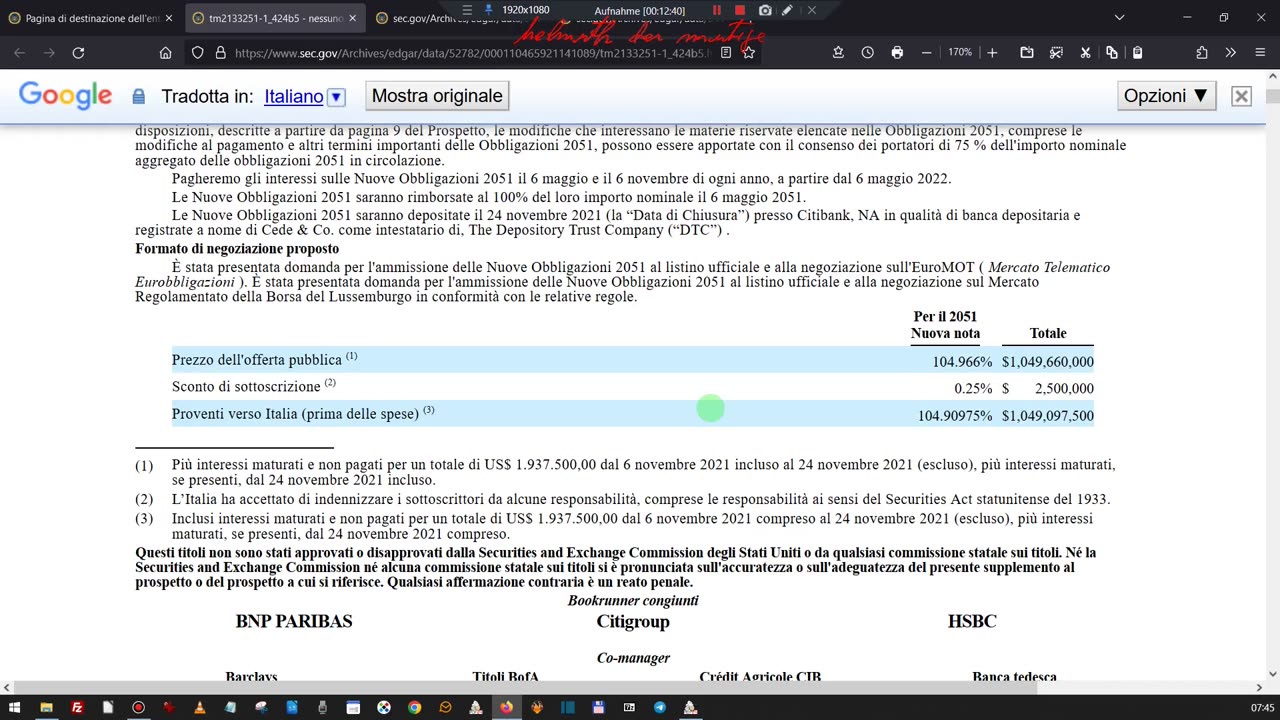The width and height of the screenshot is (1280, 720).
Task: Take a screenshot with the scissors-frame icon
Action: [x=1056, y=53]
